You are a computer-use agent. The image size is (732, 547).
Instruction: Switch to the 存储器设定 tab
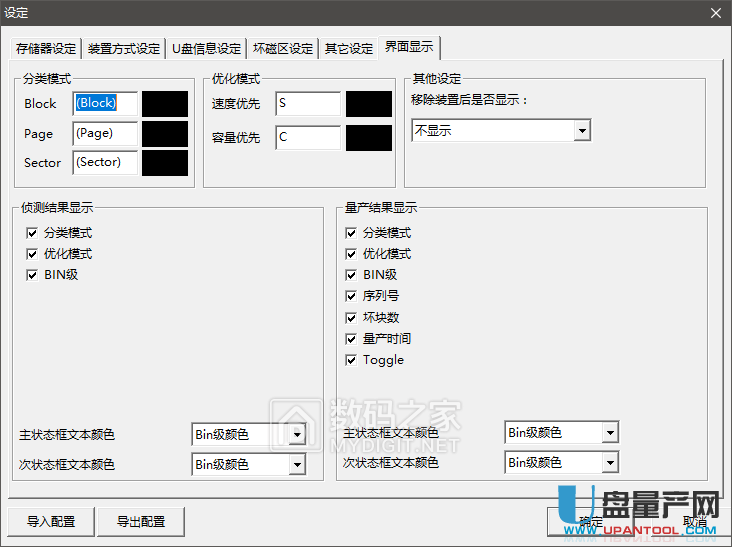click(46, 49)
